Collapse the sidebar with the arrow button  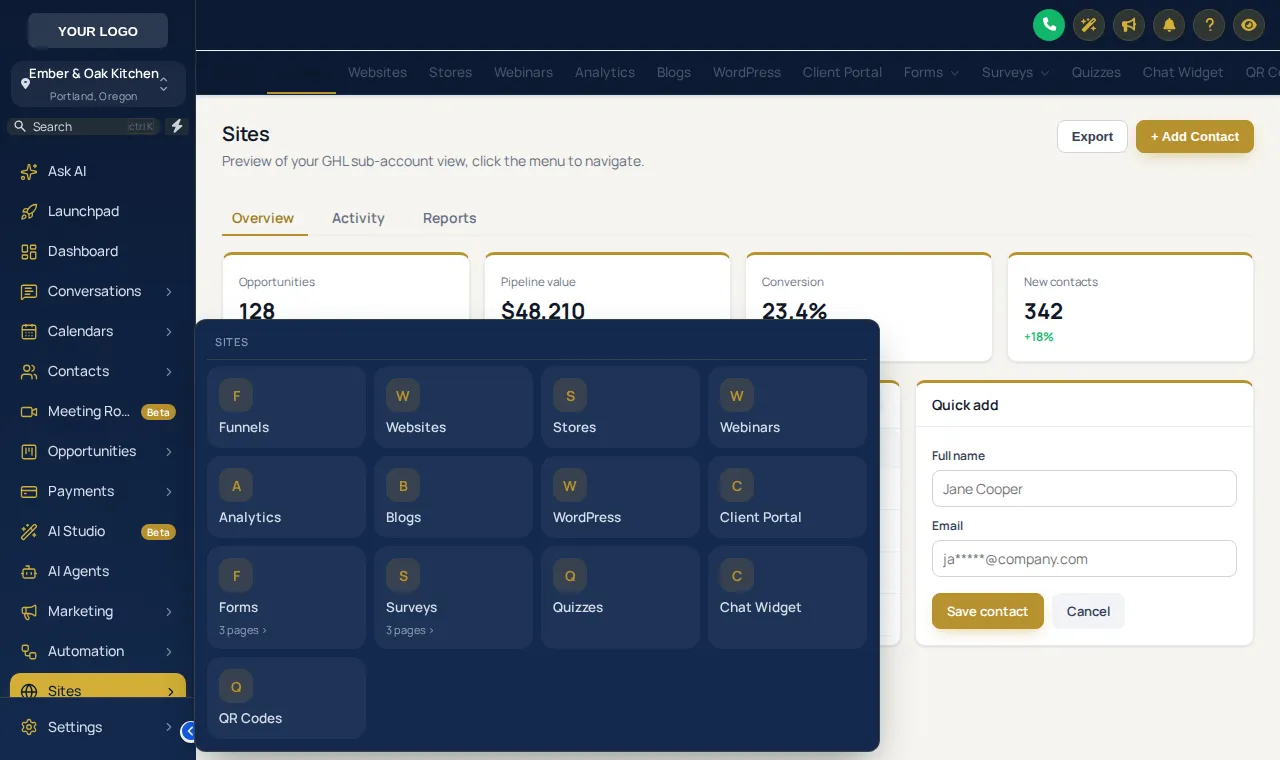tap(189, 732)
